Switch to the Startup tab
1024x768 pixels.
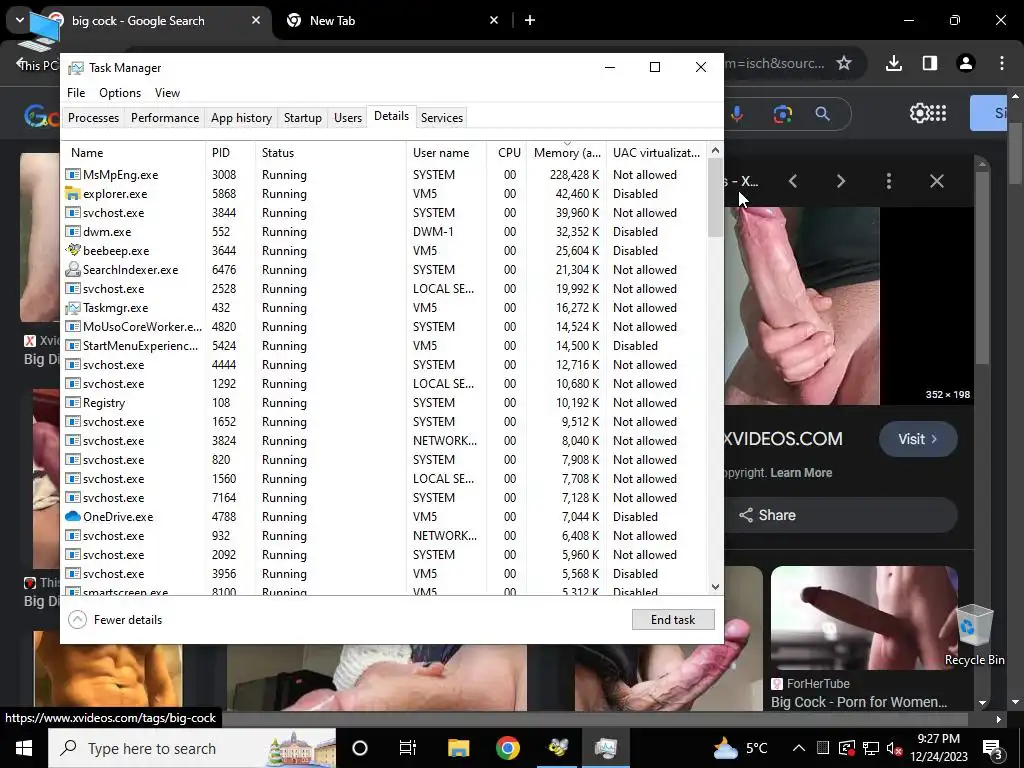[302, 118]
